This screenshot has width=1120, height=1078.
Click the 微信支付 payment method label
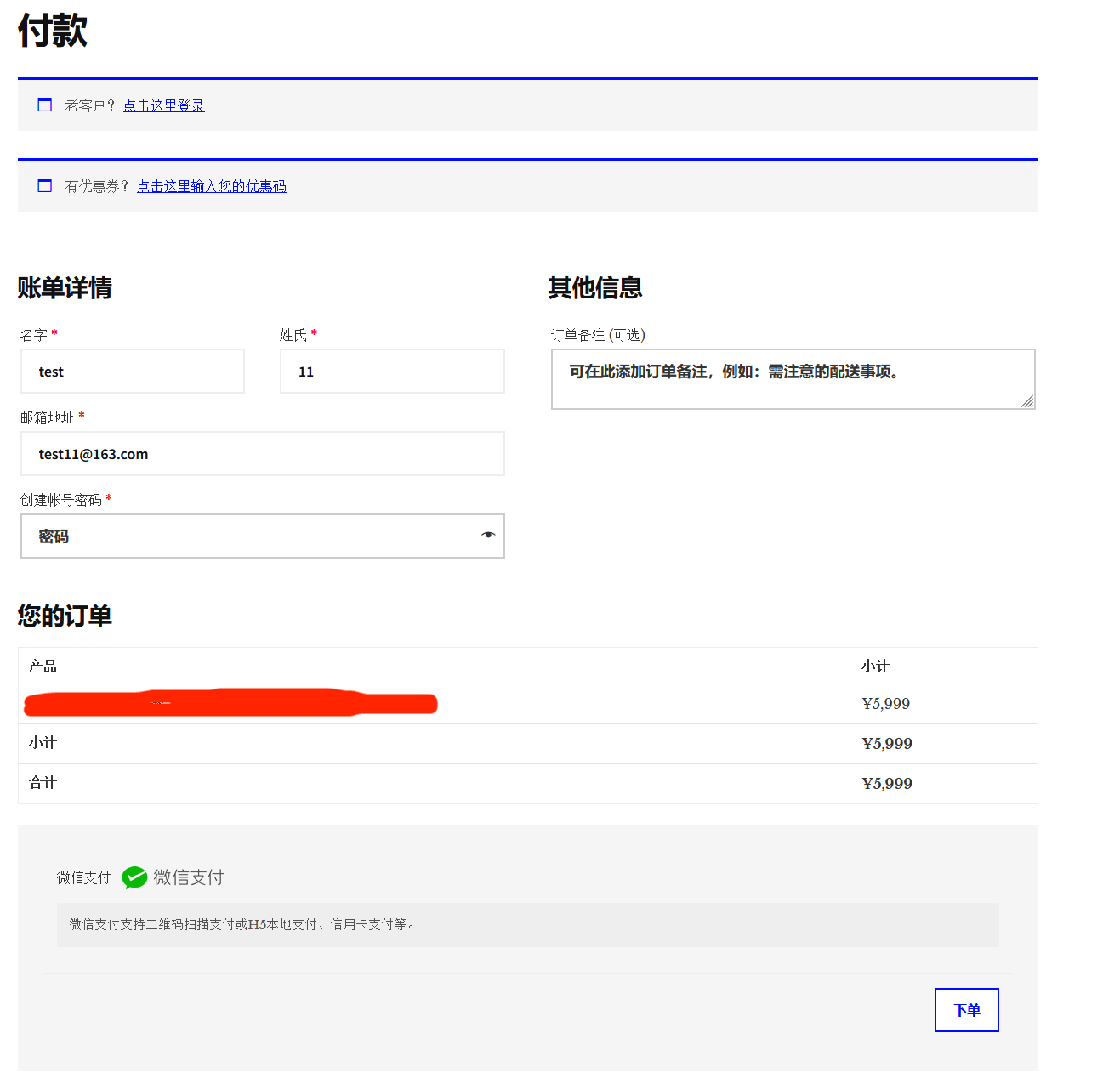click(x=83, y=877)
